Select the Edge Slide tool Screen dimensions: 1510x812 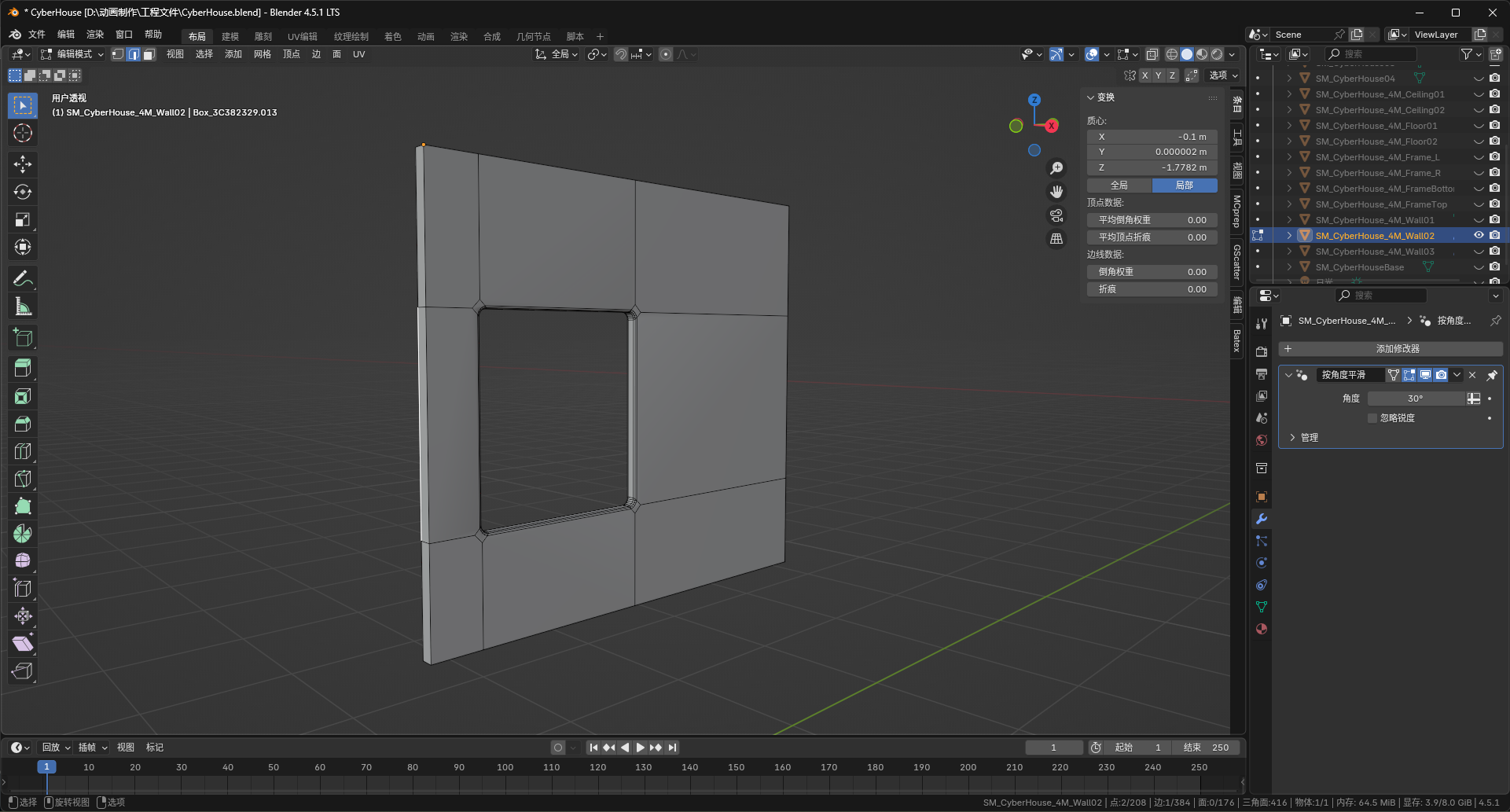23,589
